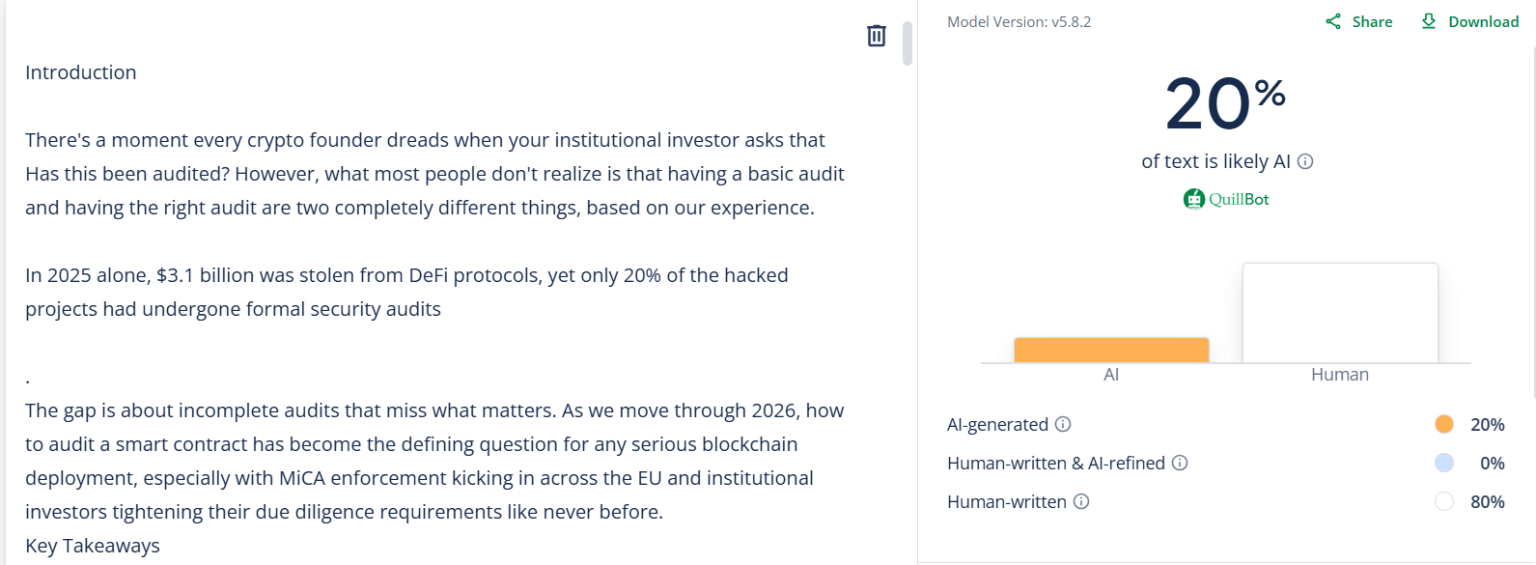Viewport: 1536px width, 565px height.
Task: Click the orange AI bar in the chart
Action: (x=1111, y=350)
